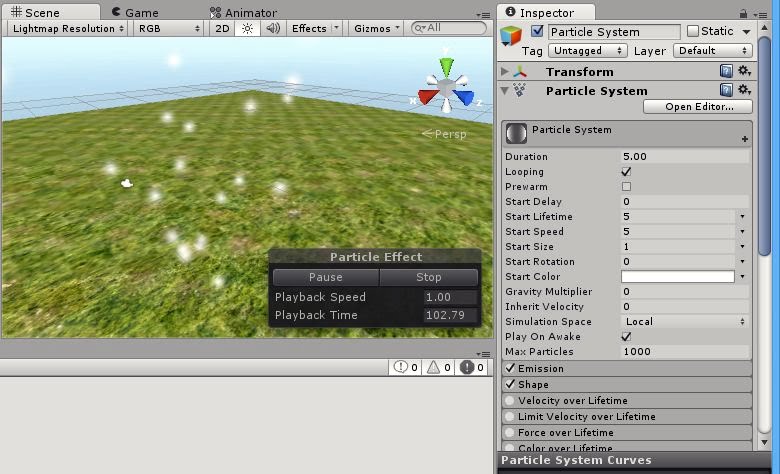The image size is (780, 474).
Task: Pause the particle effect playback
Action: click(325, 277)
